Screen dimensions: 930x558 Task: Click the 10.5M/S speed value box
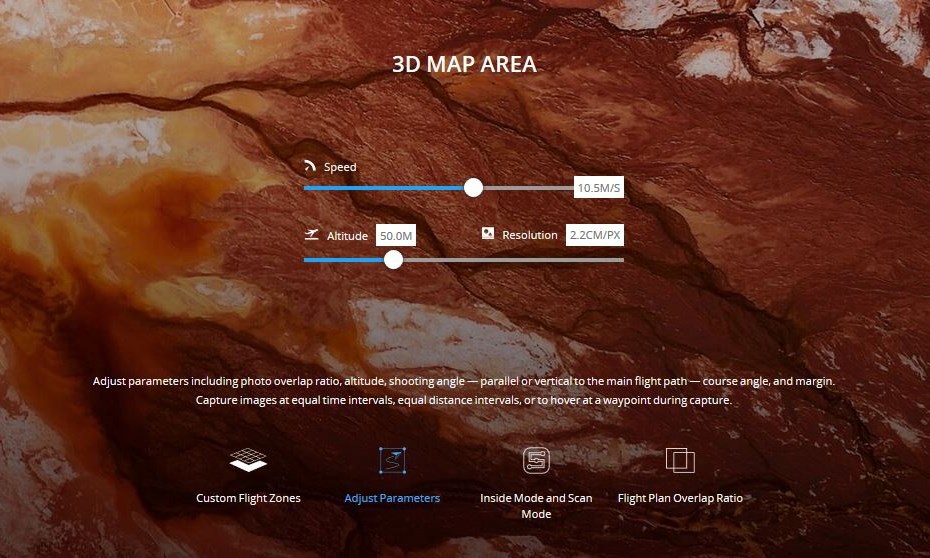pos(598,187)
